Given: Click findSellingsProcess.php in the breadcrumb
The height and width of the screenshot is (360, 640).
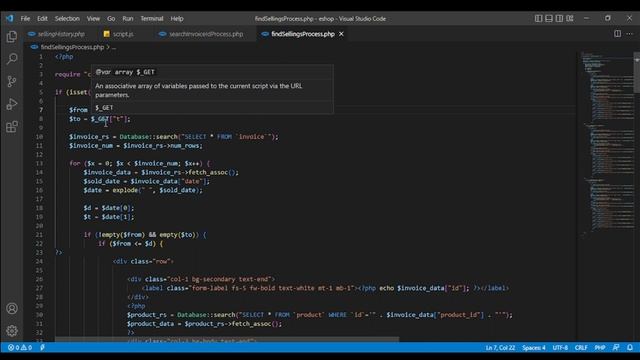Looking at the screenshot, I should tap(72, 47).
